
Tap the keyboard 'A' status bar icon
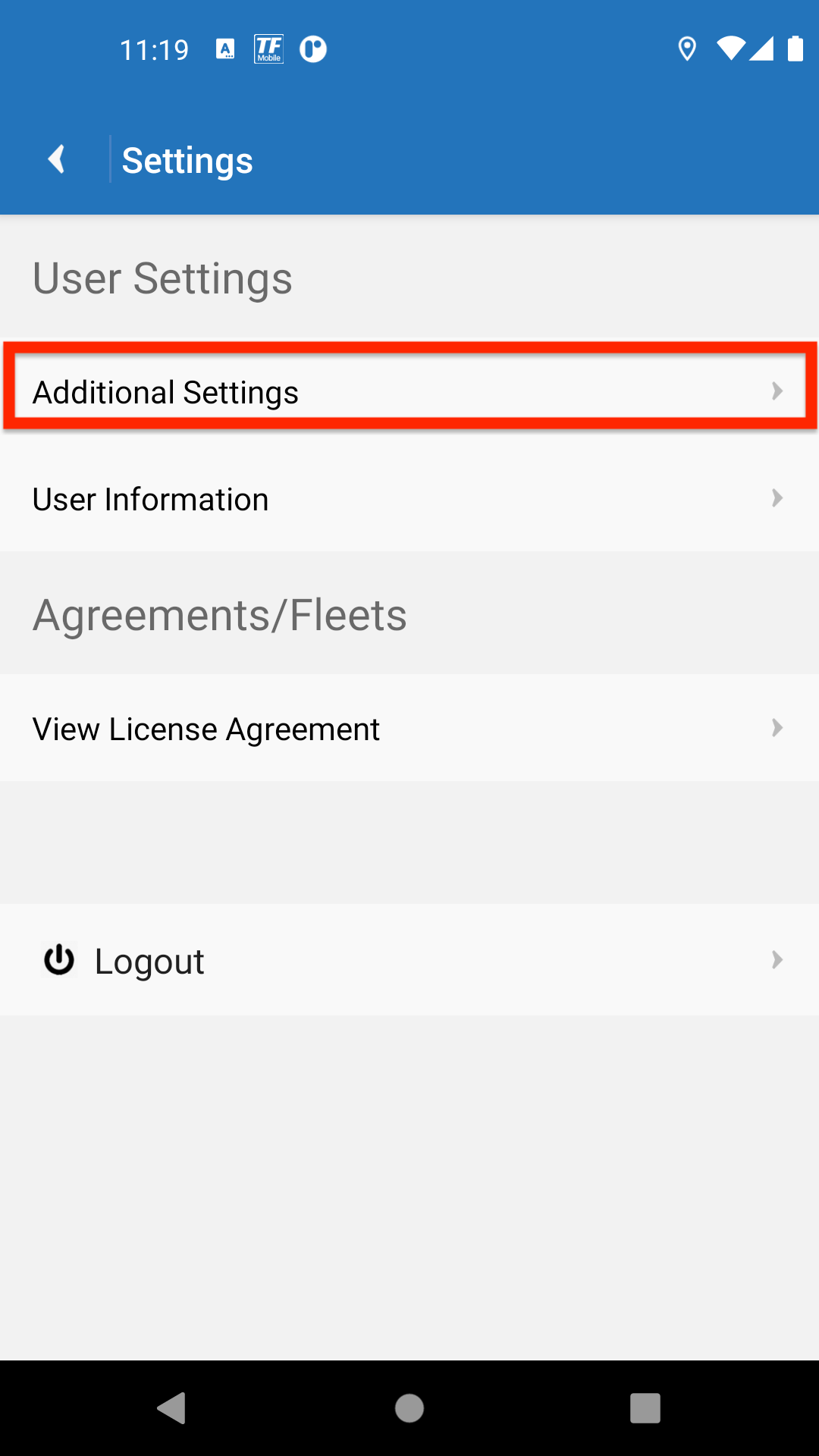pyautogui.click(x=225, y=49)
